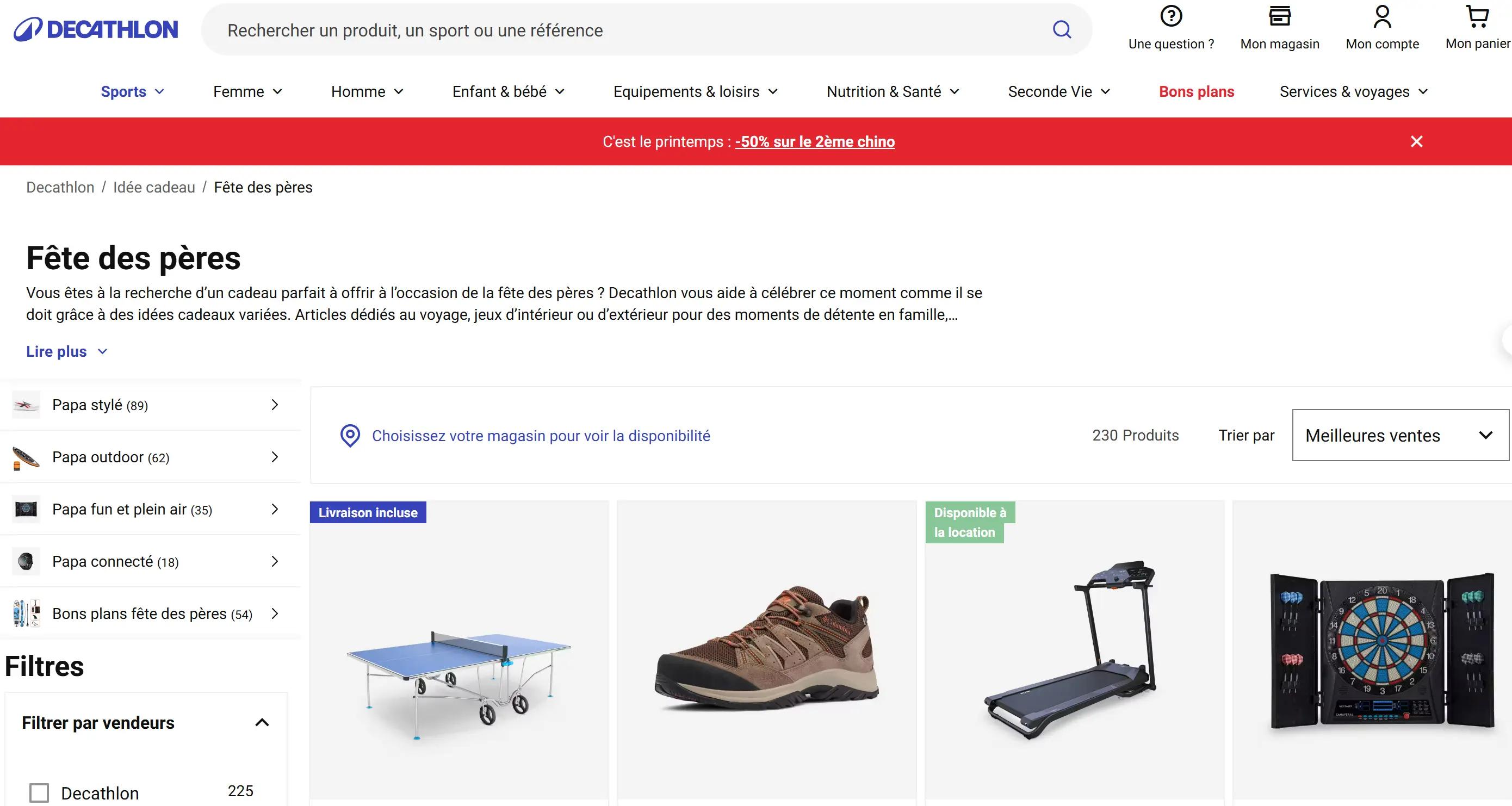This screenshot has width=1512, height=806.
Task: Check the Decathlon vendor filter
Action: (x=39, y=792)
